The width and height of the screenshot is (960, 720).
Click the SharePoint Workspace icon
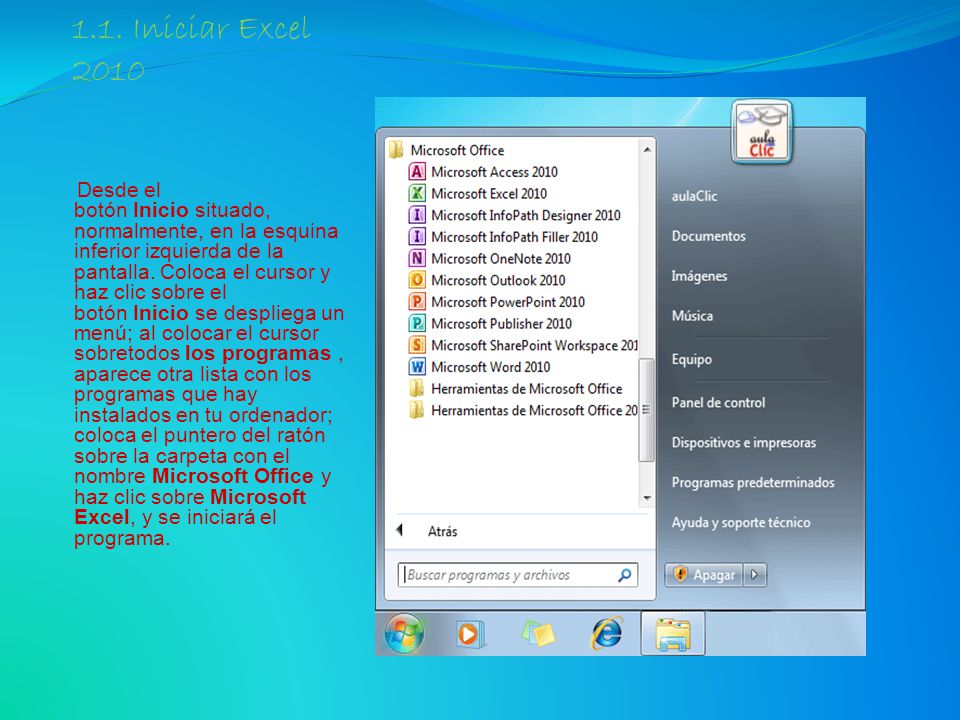click(417, 345)
